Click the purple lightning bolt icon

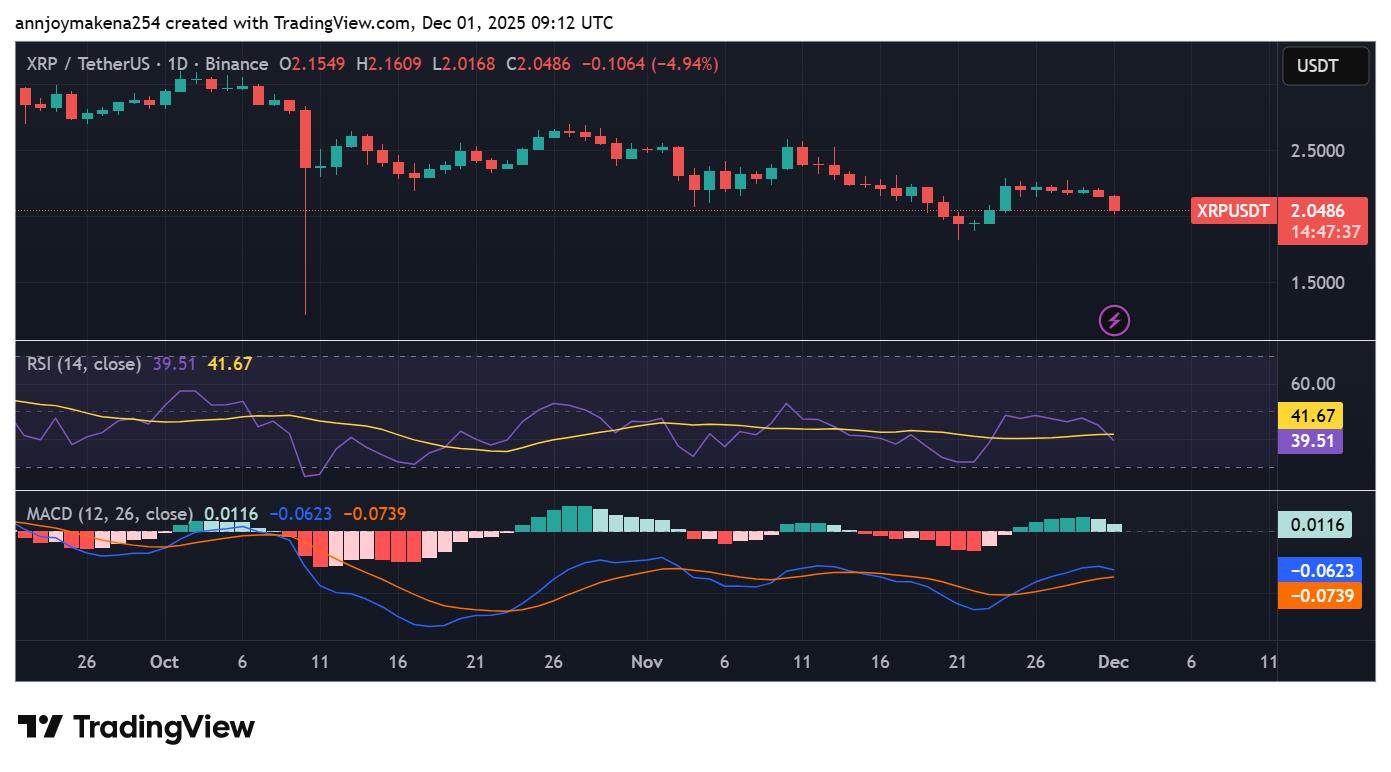click(x=1114, y=321)
